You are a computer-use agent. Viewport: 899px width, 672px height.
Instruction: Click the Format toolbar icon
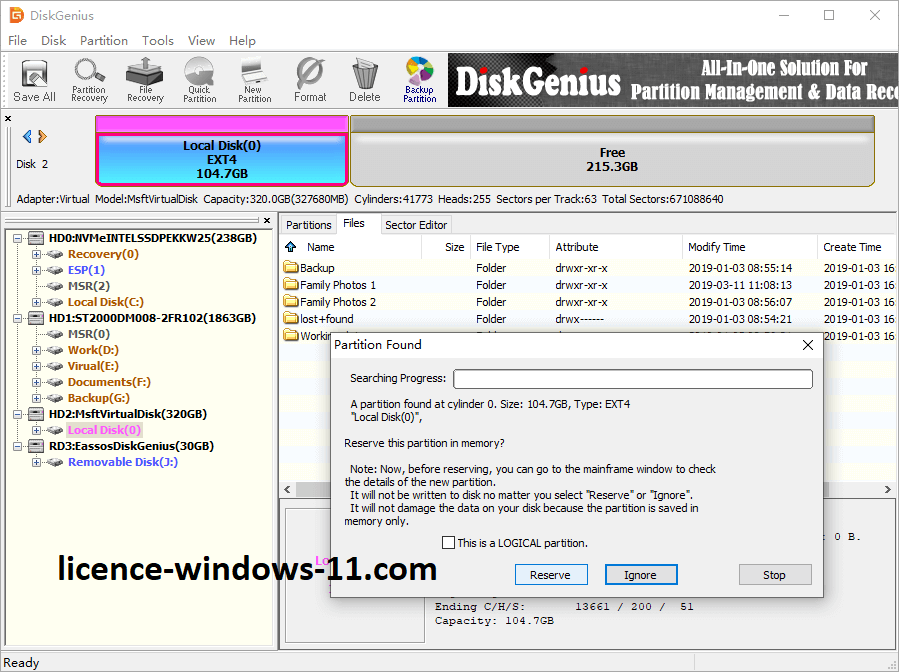pos(310,80)
